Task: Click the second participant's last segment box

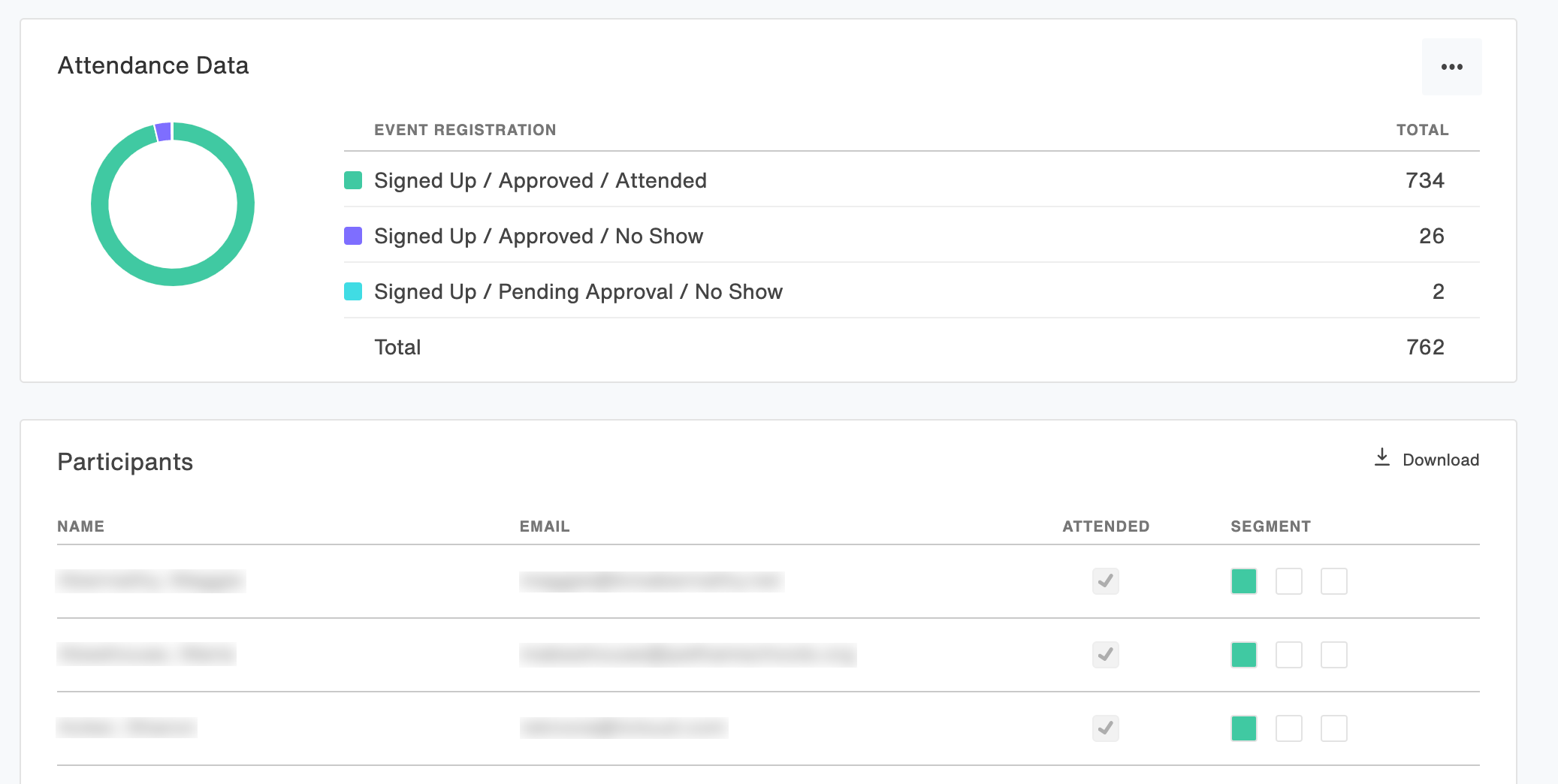Action: [1334, 655]
